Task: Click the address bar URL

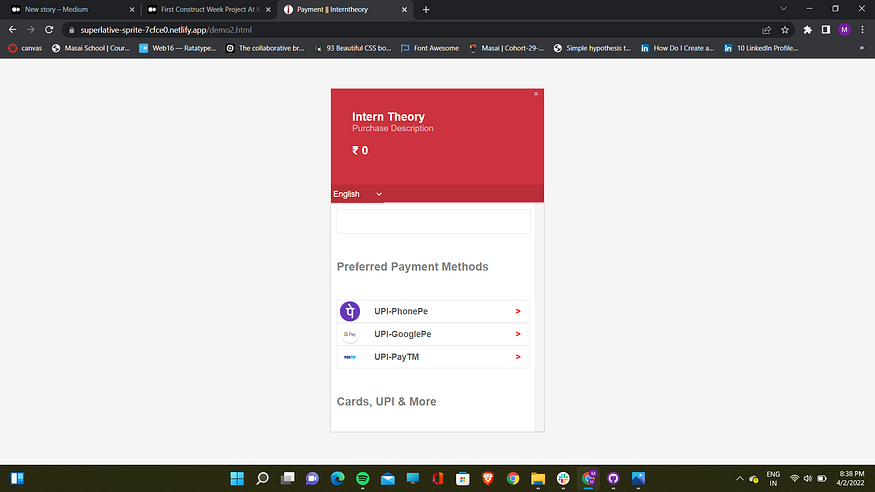Action: click(166, 30)
